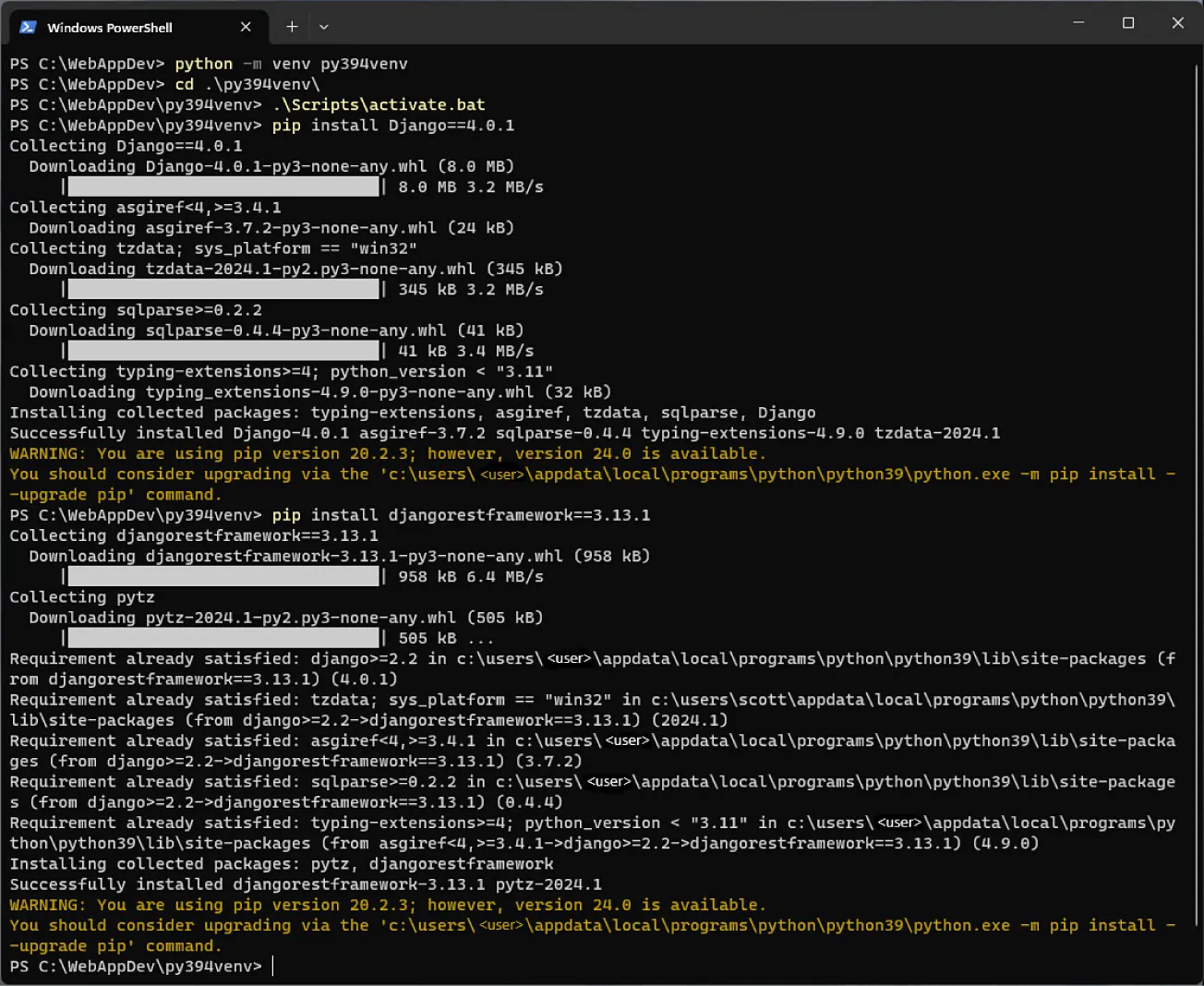Screen dimensions: 1204x986
Task: Click the Django download progress bar
Action: coord(222,186)
